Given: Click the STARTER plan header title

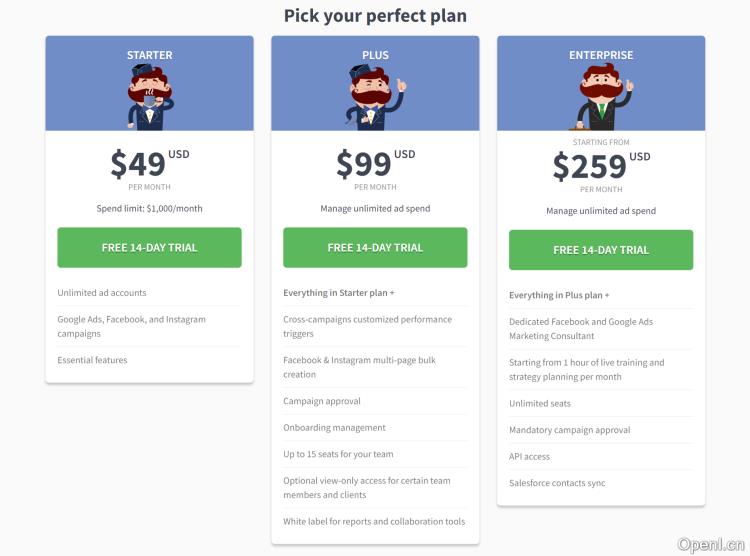Looking at the screenshot, I should click(149, 56).
